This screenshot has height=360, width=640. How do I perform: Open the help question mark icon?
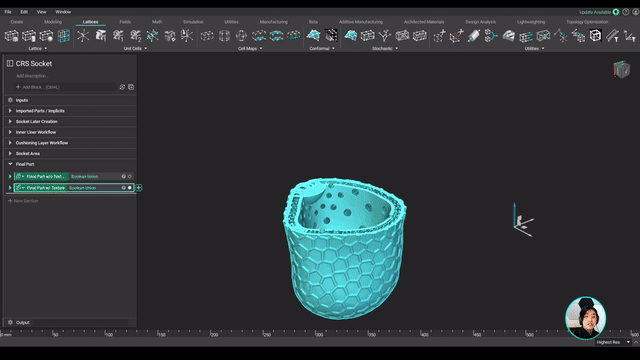[x=626, y=12]
